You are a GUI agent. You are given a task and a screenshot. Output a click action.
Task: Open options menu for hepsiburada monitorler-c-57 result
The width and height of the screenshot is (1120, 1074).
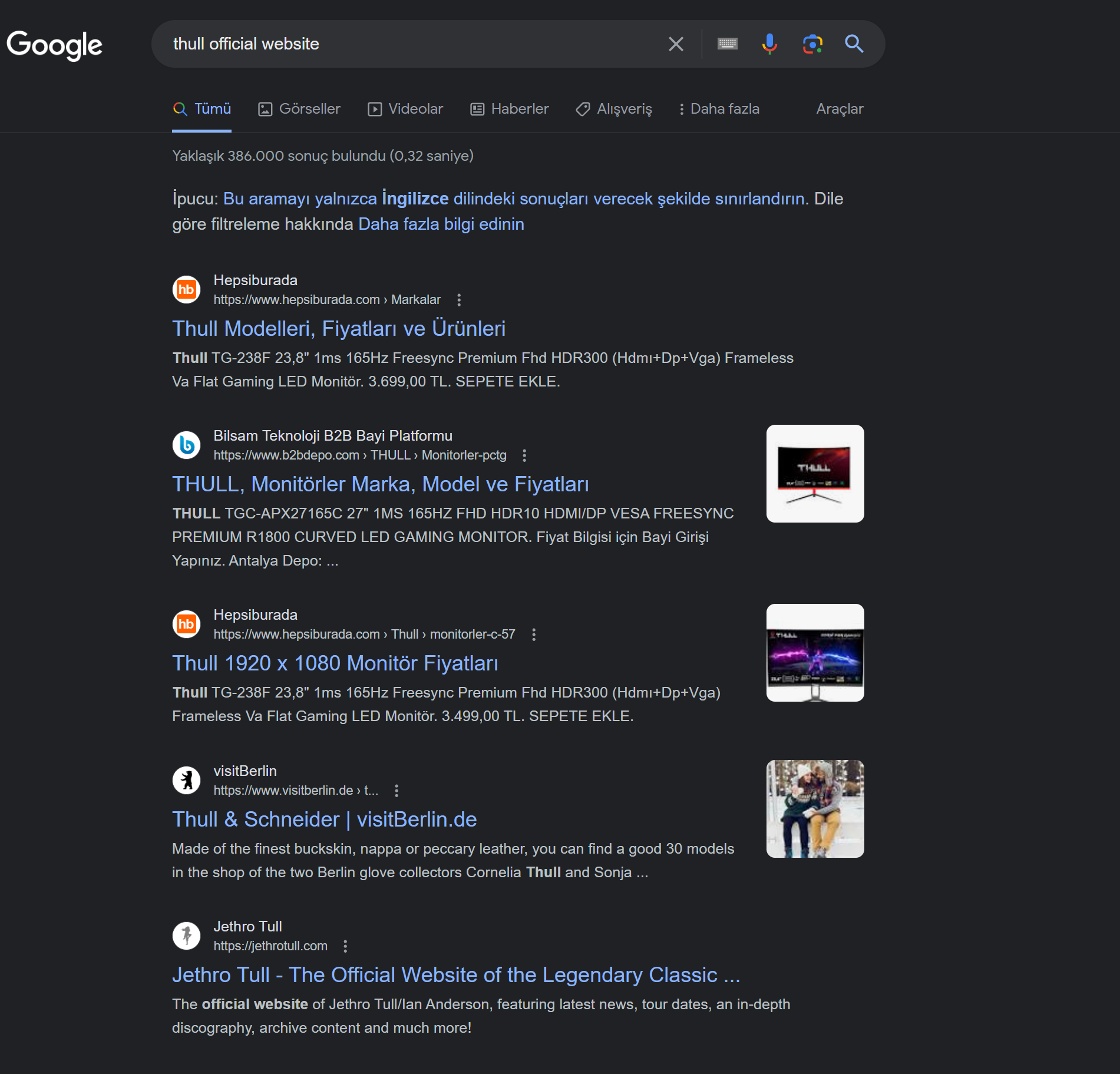pyautogui.click(x=534, y=635)
